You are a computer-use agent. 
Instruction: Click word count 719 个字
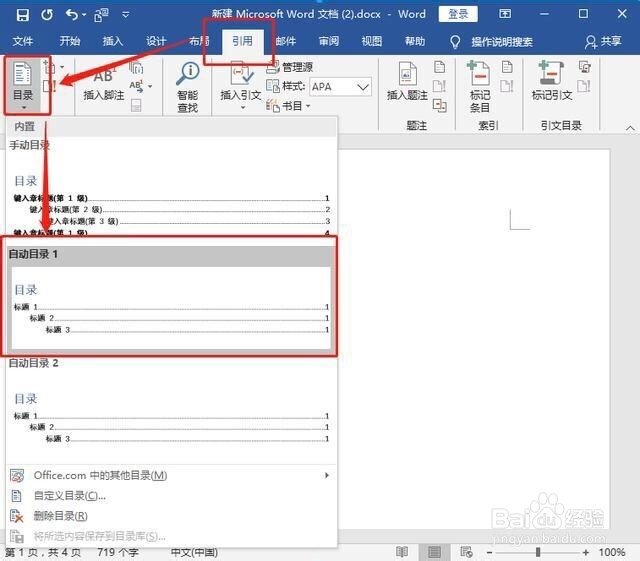pos(118,553)
